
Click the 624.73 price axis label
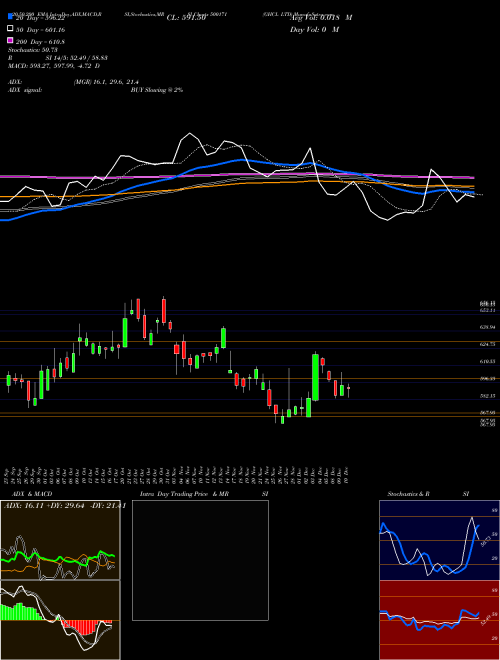pos(487,344)
